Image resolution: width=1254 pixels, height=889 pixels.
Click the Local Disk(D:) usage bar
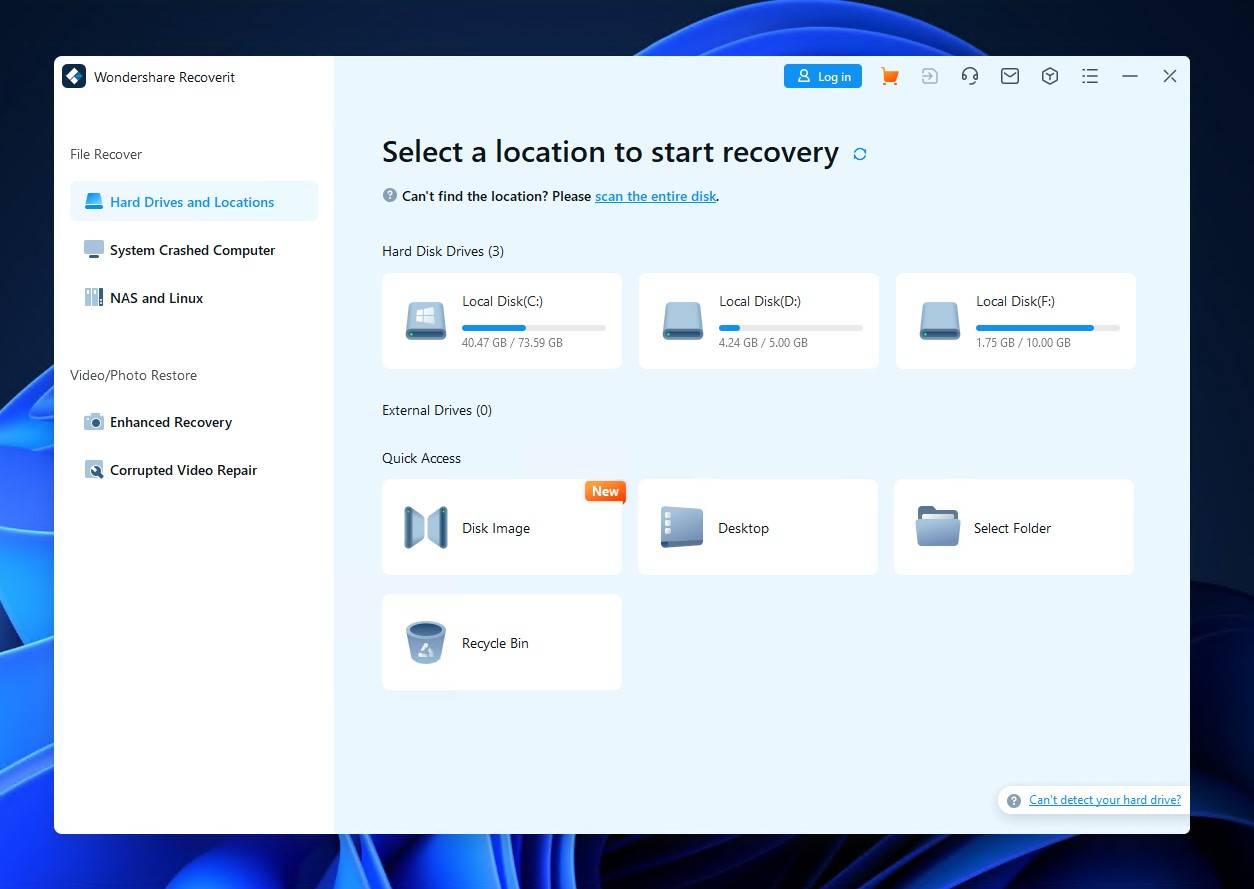coord(791,327)
